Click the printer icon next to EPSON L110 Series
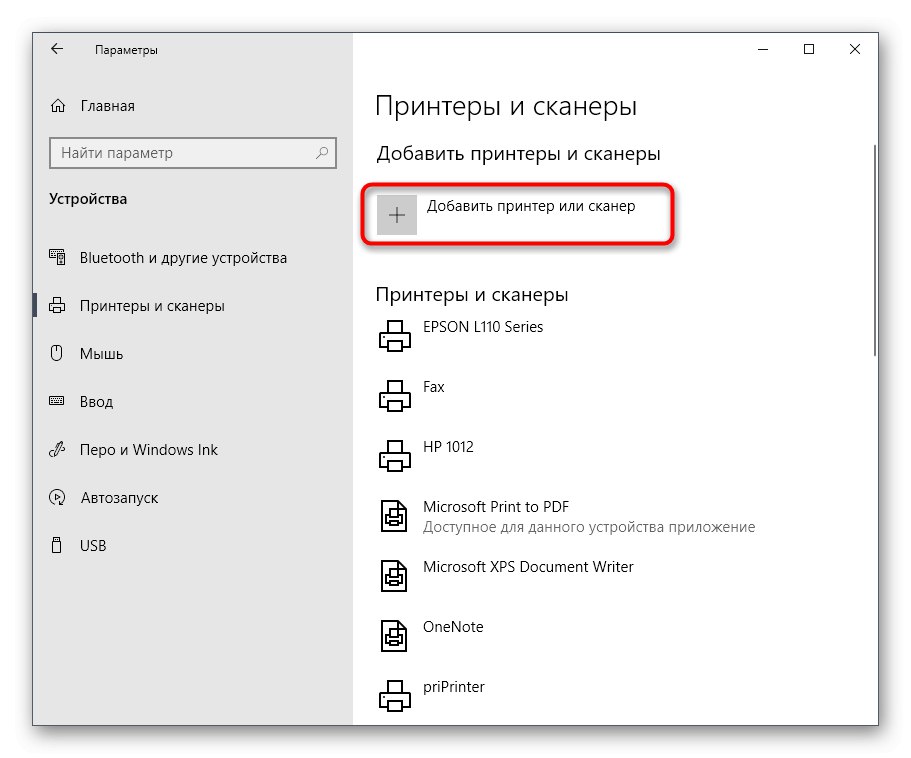 [x=394, y=336]
